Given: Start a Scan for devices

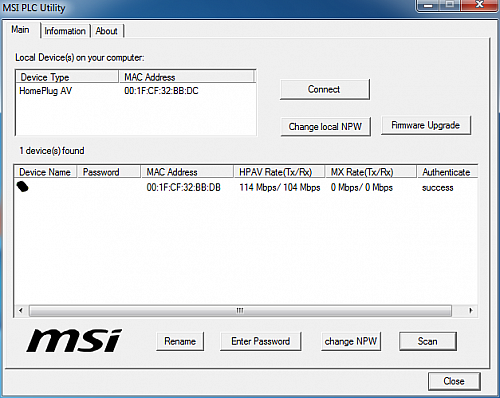Looking at the screenshot, I should [x=428, y=341].
